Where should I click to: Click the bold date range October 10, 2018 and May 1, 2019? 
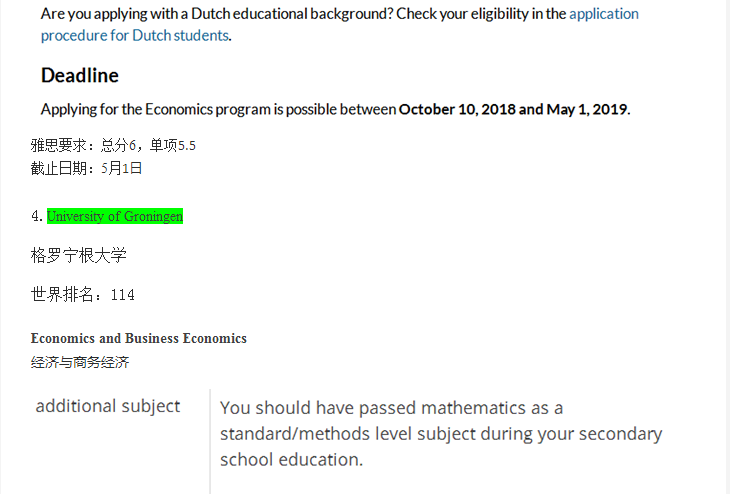coord(514,109)
